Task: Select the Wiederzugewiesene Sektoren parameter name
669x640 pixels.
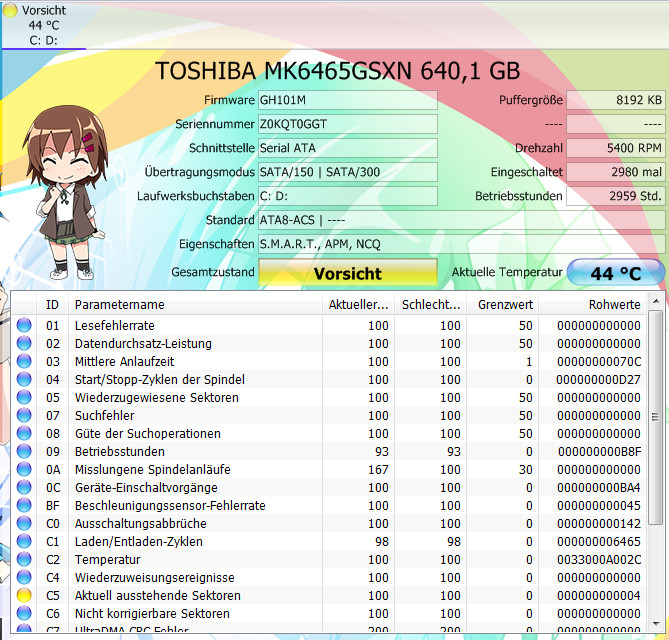Action: (157, 398)
